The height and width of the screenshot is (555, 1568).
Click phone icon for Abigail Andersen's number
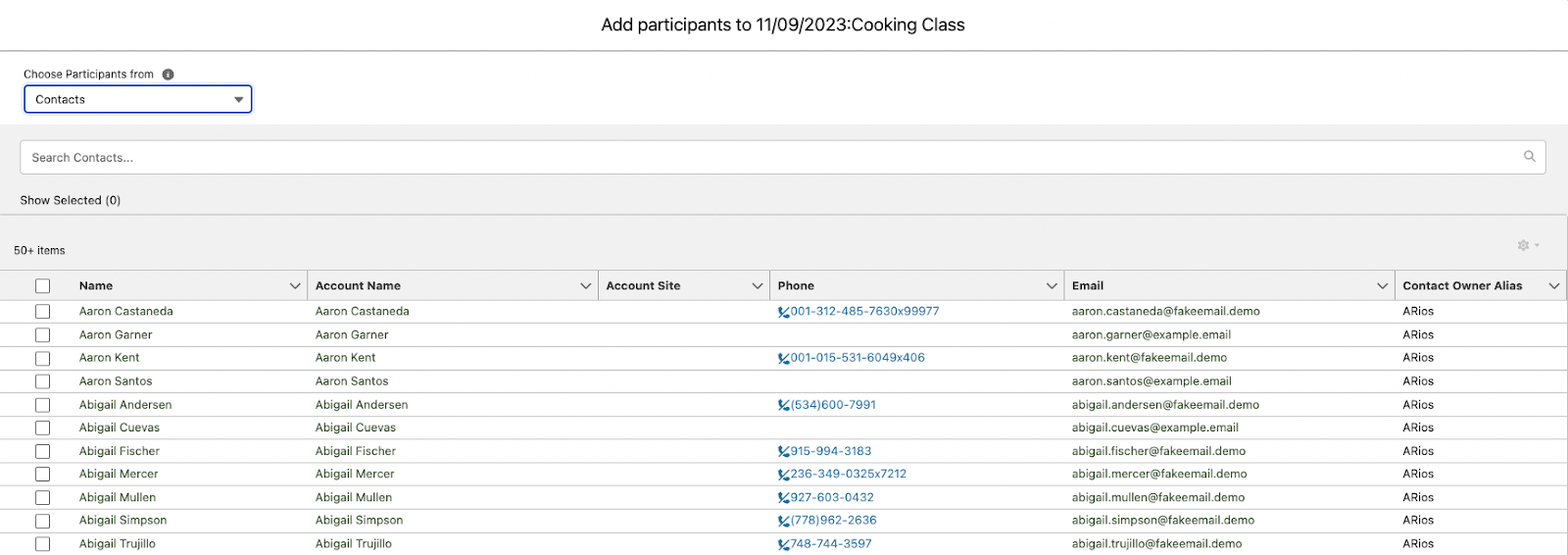783,405
